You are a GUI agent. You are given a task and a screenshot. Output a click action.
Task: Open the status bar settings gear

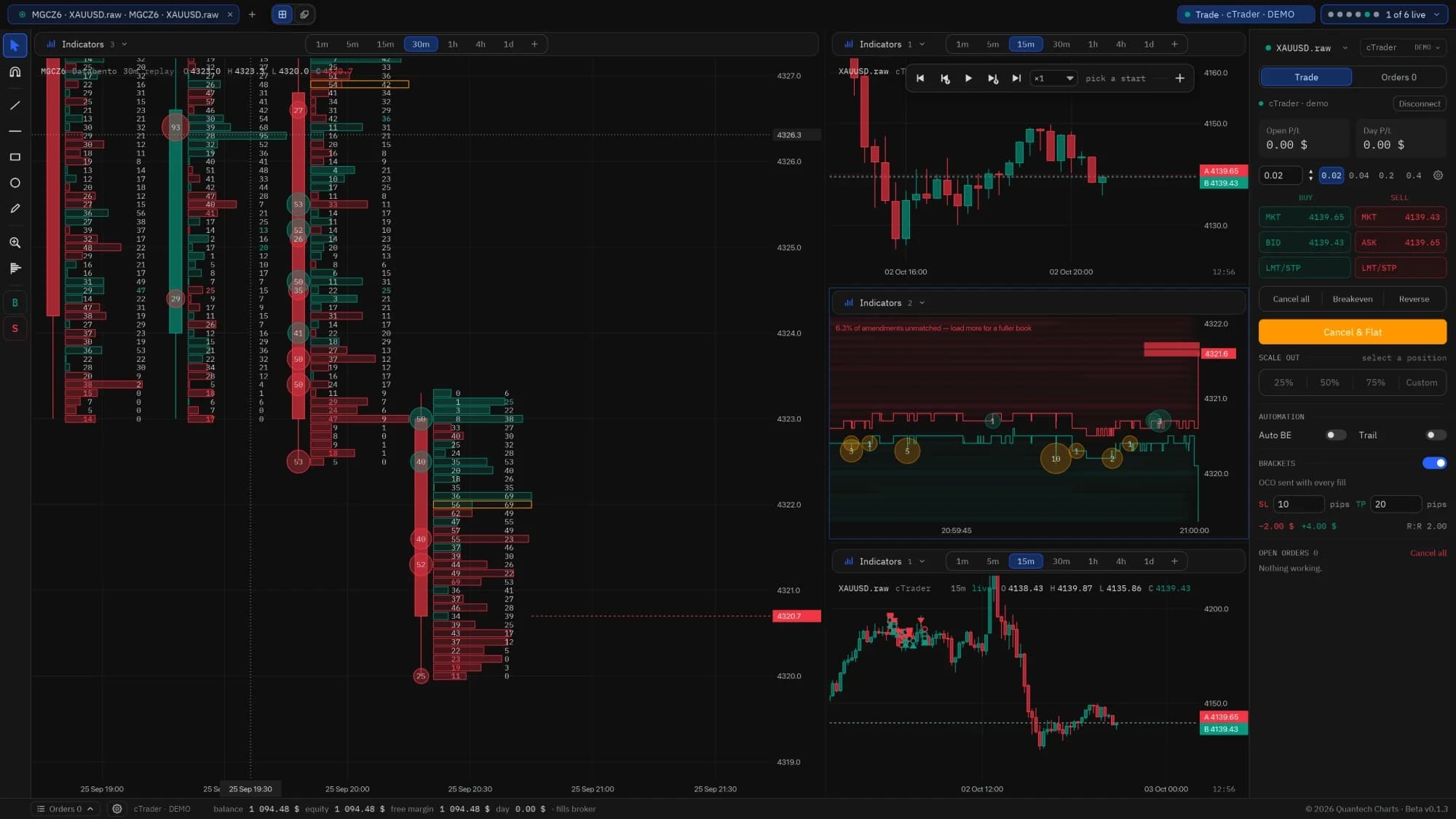(116, 809)
